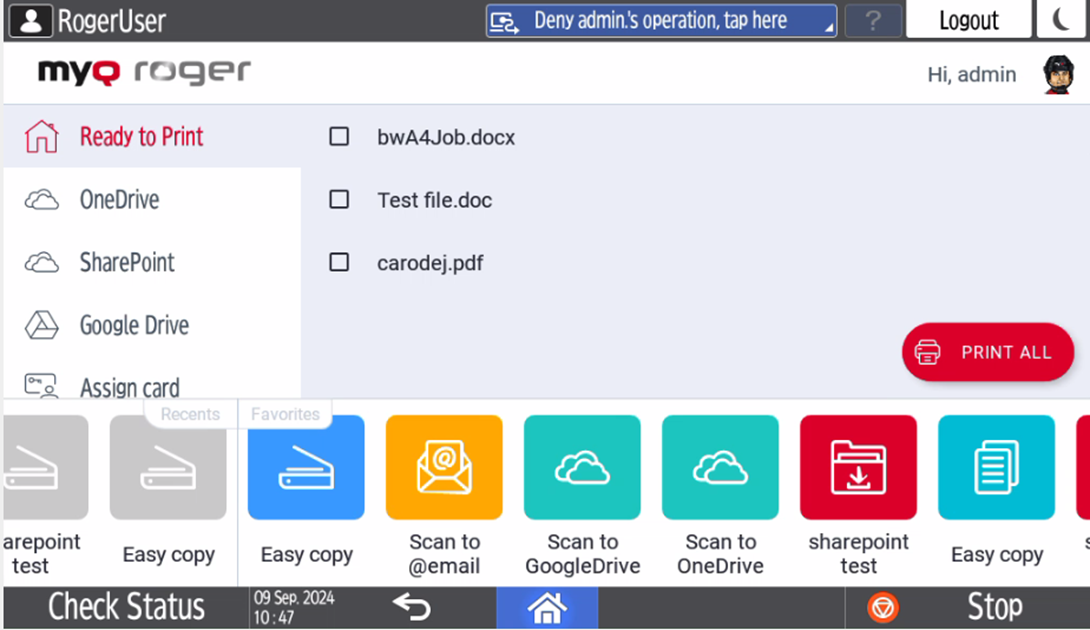The height and width of the screenshot is (630, 1090).
Task: Switch to the Recents tab
Action: click(190, 414)
